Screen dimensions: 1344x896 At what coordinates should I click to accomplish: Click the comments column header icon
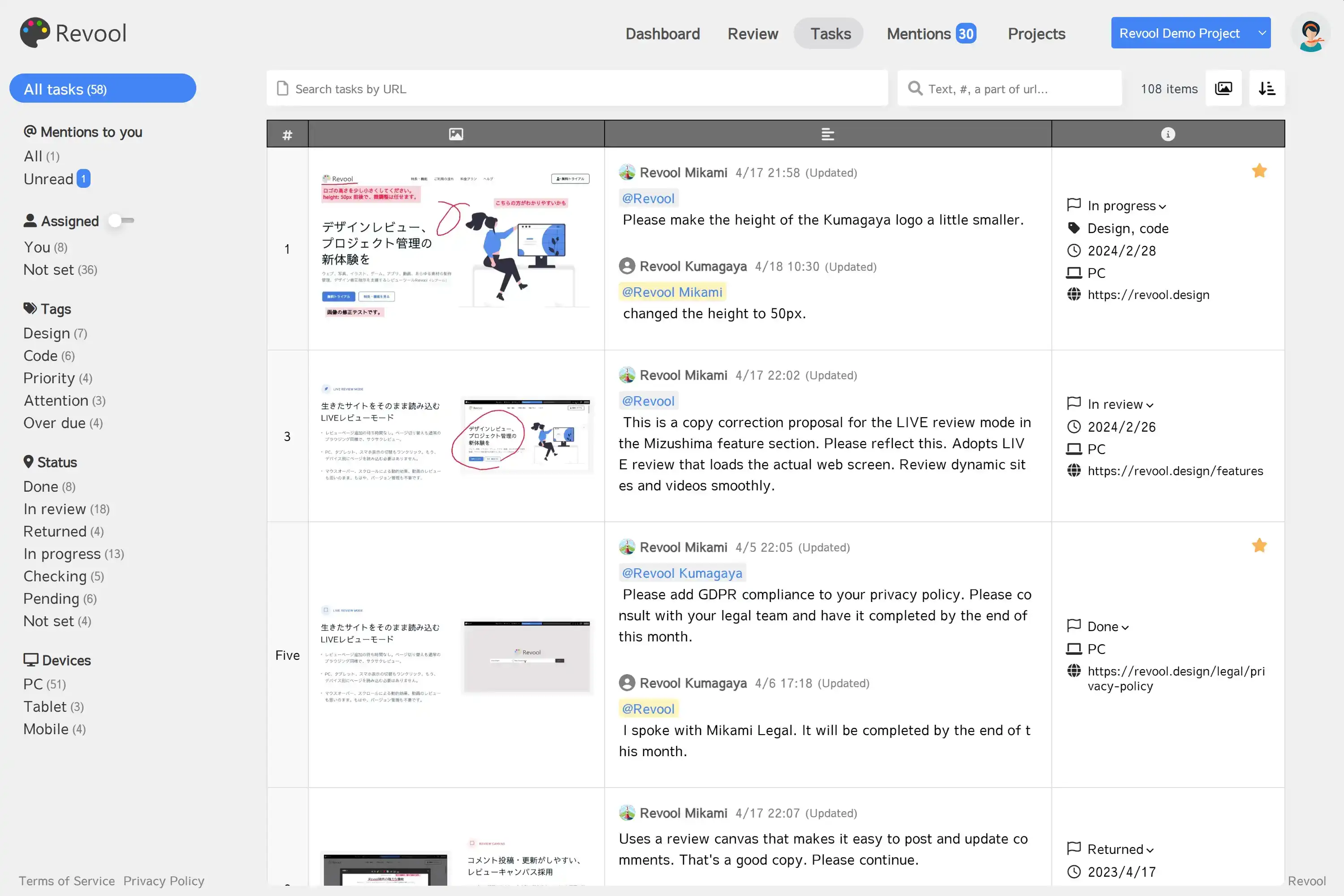pyautogui.click(x=827, y=134)
